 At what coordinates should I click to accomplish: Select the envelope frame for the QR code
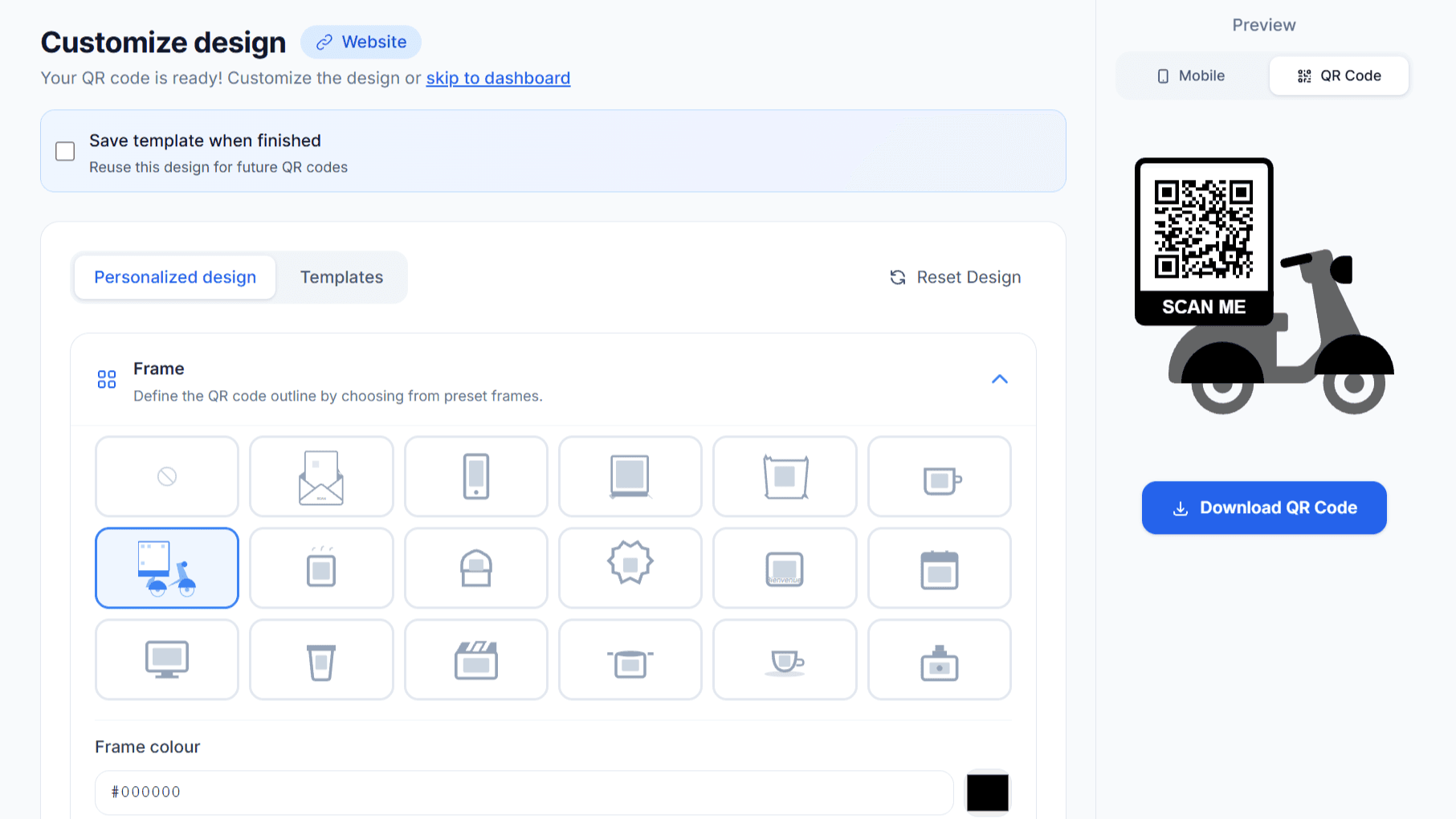point(321,476)
